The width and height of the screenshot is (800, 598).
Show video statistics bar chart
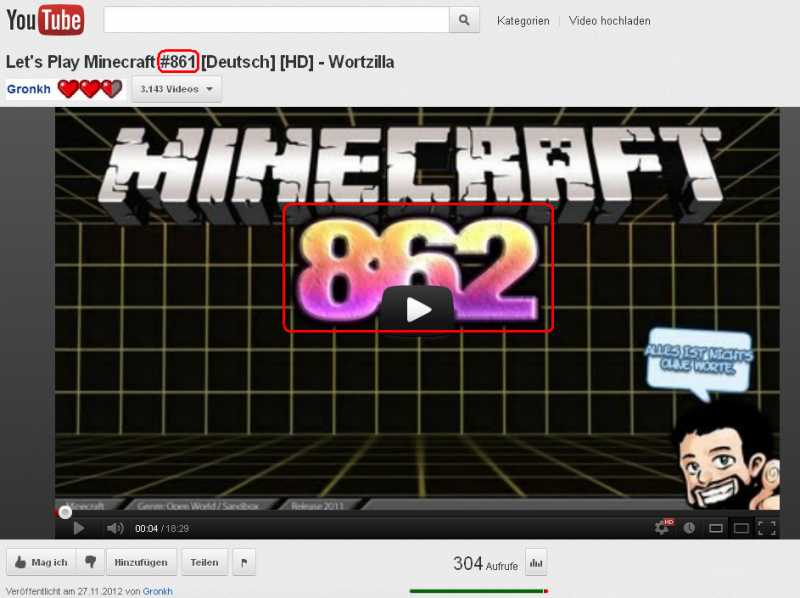pos(537,563)
